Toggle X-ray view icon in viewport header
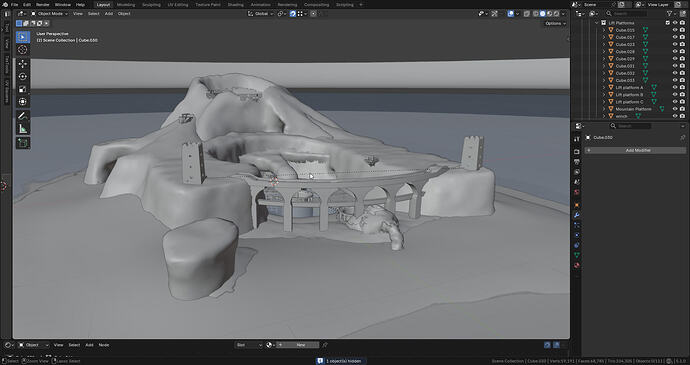 (x=527, y=14)
